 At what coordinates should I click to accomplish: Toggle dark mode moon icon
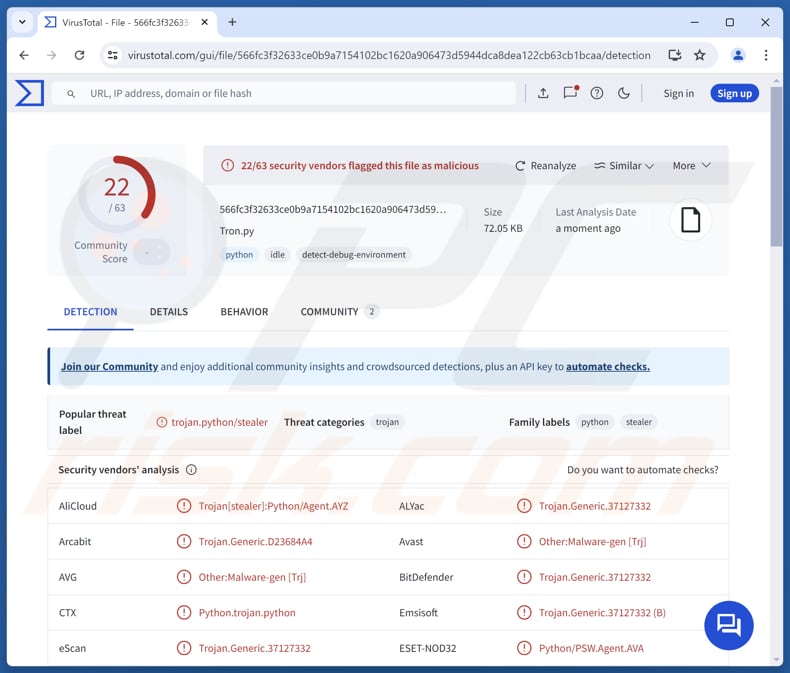624,93
